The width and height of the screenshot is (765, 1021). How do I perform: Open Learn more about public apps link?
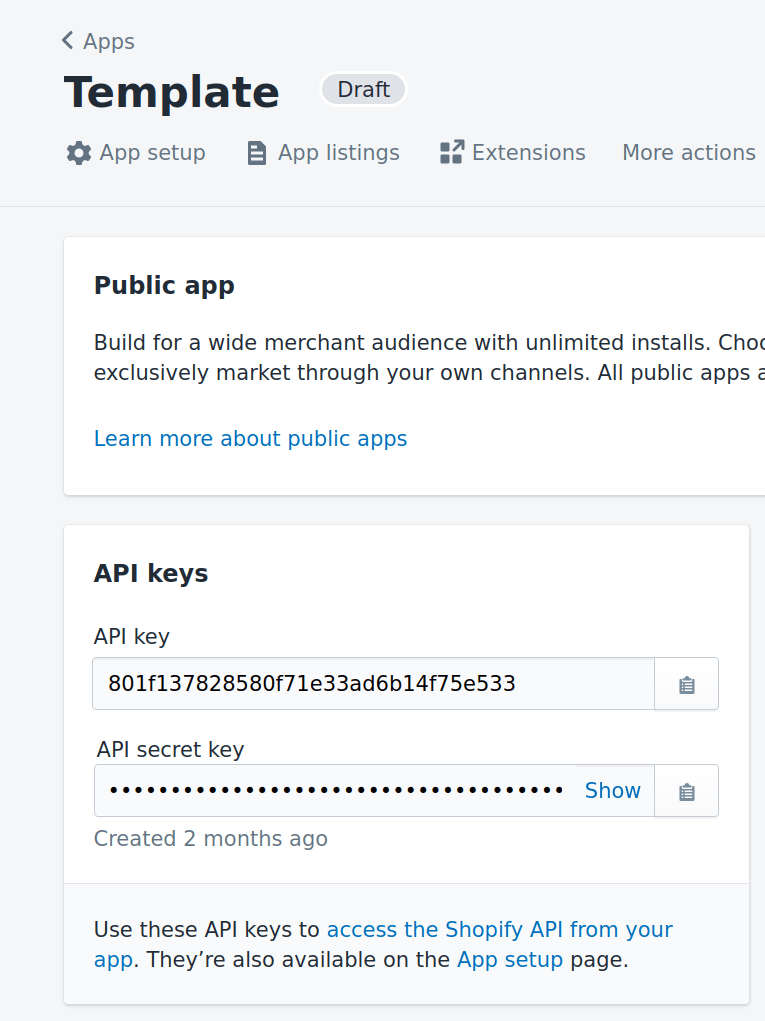tap(250, 439)
